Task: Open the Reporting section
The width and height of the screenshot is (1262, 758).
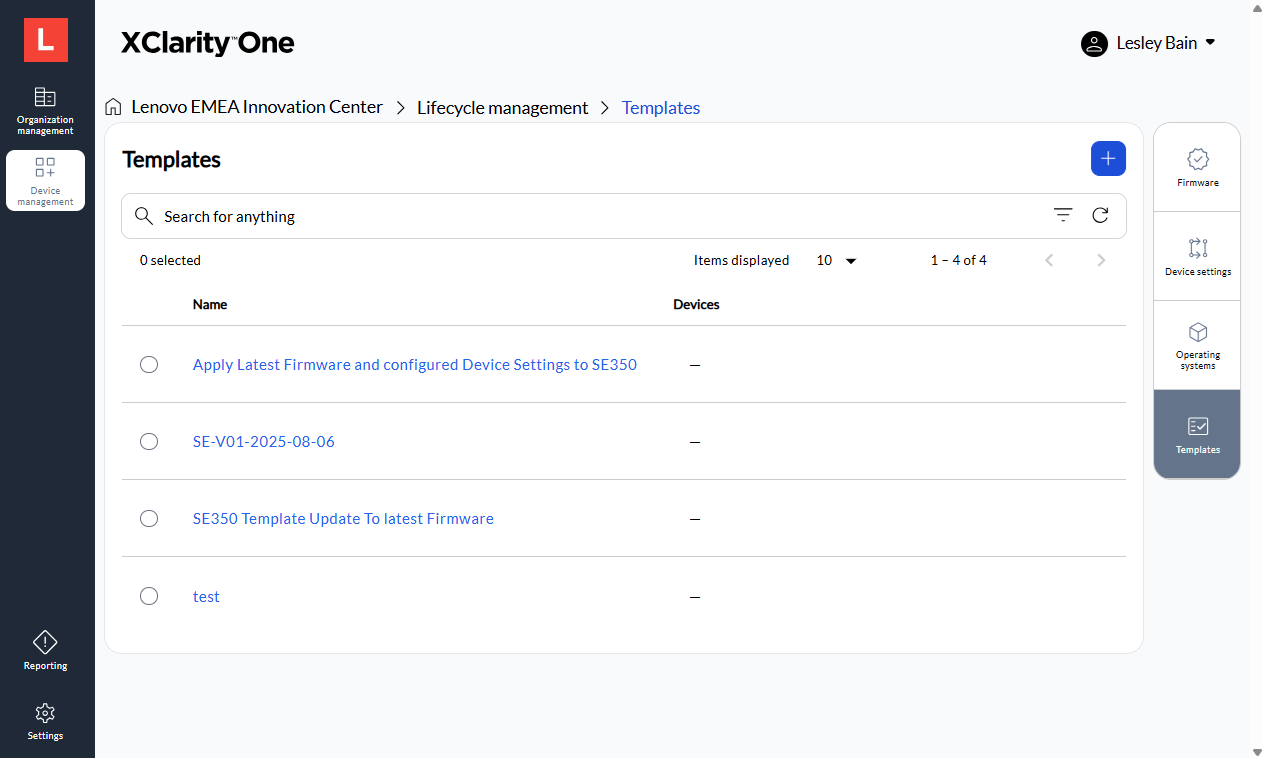Action: tap(45, 650)
